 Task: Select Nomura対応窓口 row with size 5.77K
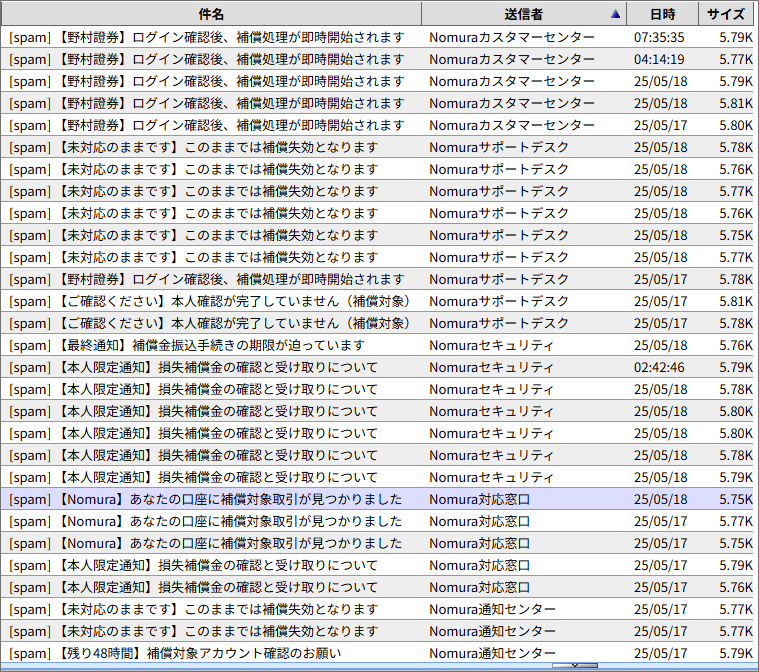click(x=377, y=521)
